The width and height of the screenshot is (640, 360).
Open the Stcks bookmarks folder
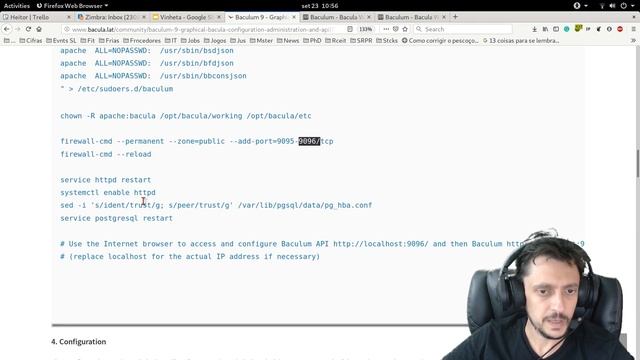[387, 41]
